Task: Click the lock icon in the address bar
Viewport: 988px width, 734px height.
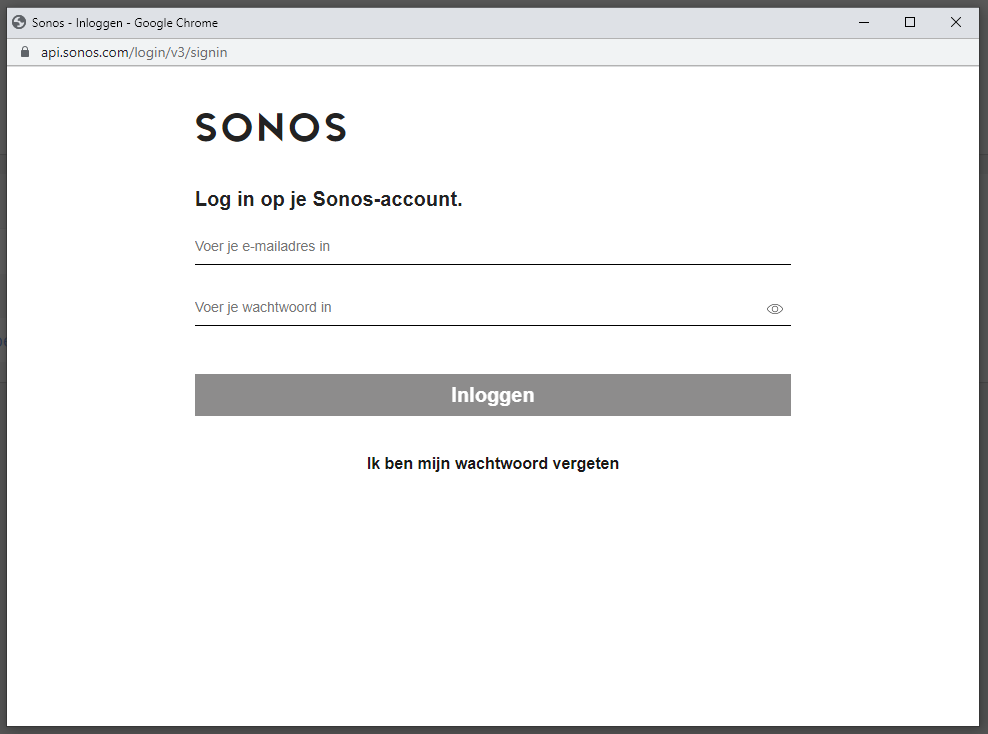Action: pos(25,52)
